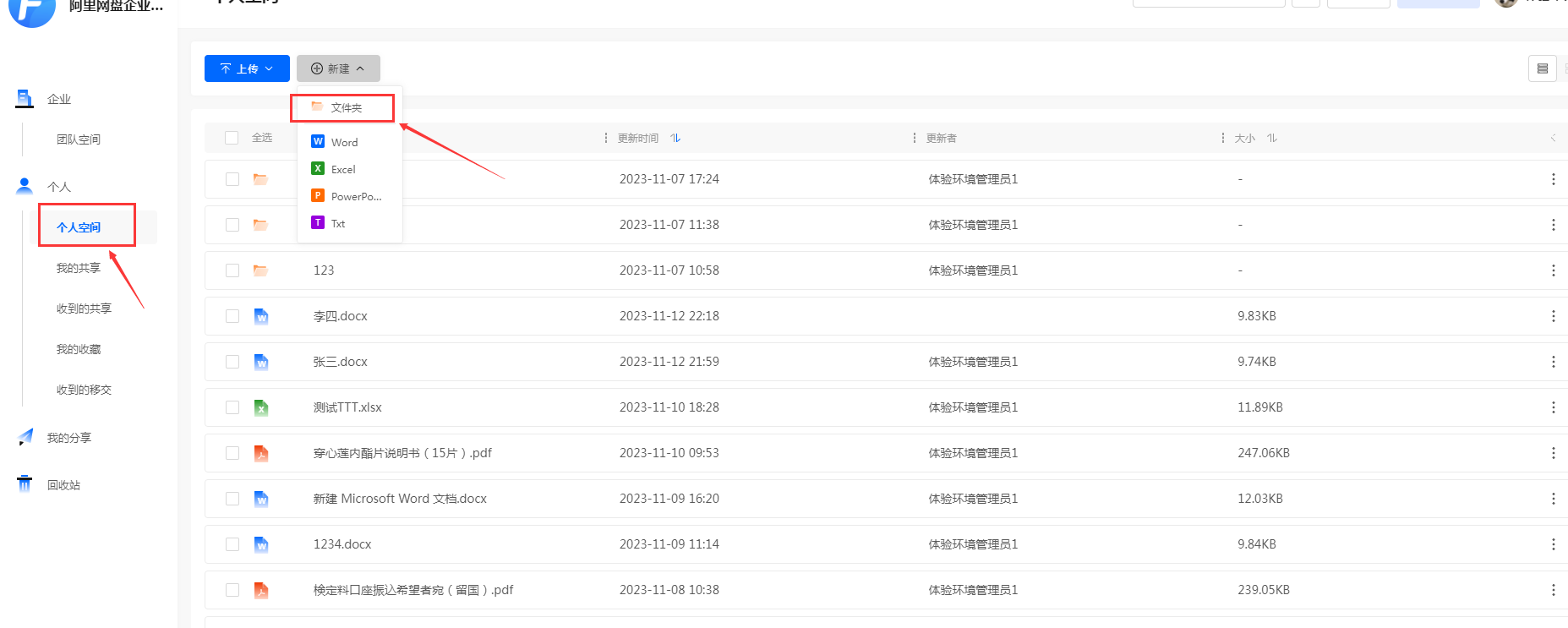The width and height of the screenshot is (1568, 628).
Task: Open more options for 李四.docx
Action: click(1554, 316)
